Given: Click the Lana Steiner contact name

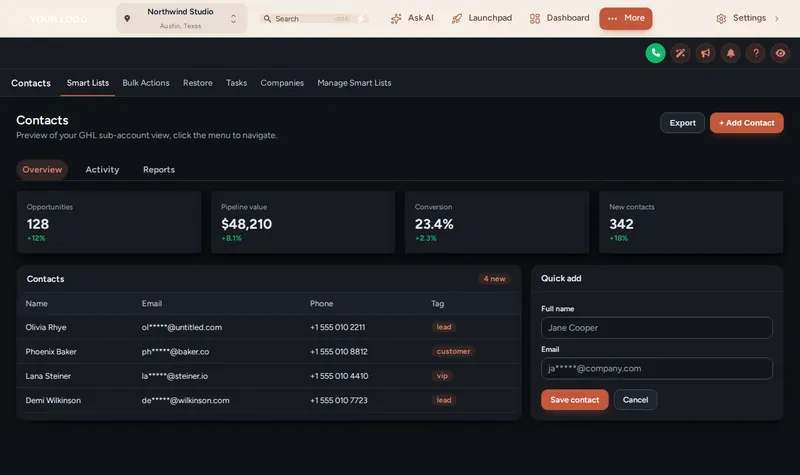Looking at the screenshot, I should [x=48, y=376].
